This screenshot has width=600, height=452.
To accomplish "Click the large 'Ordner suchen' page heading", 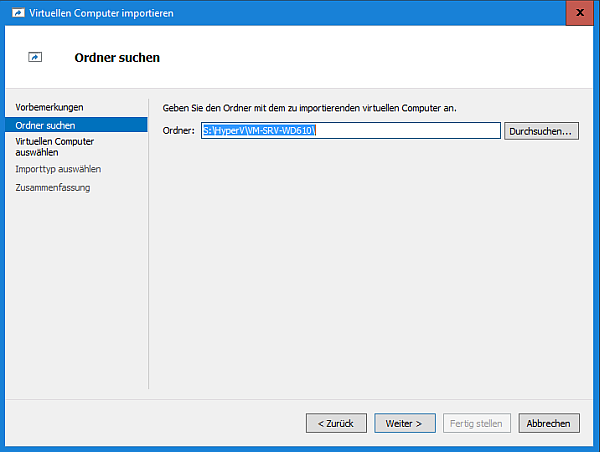I will tap(117, 58).
